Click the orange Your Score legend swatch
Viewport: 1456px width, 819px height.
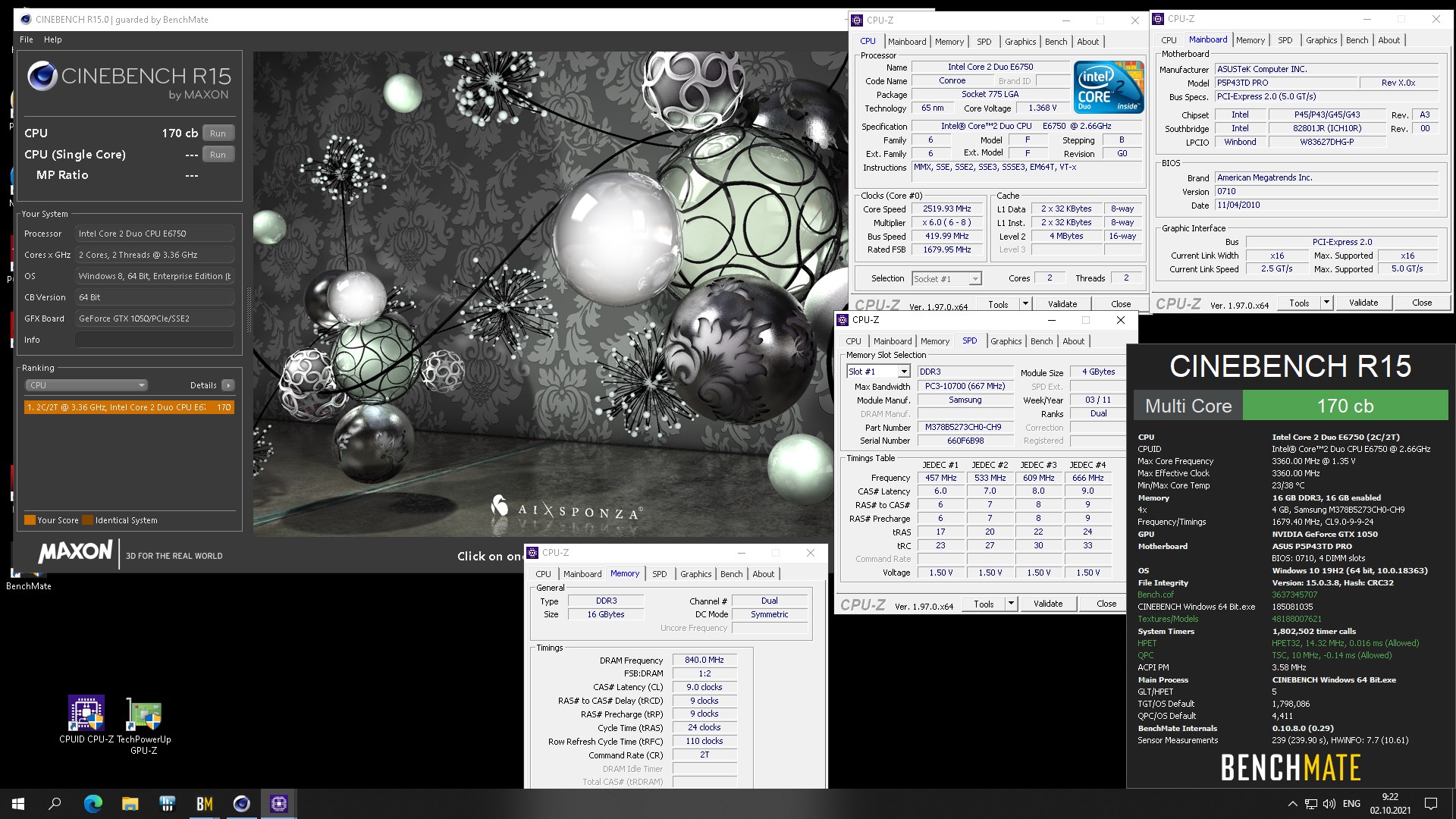point(30,520)
